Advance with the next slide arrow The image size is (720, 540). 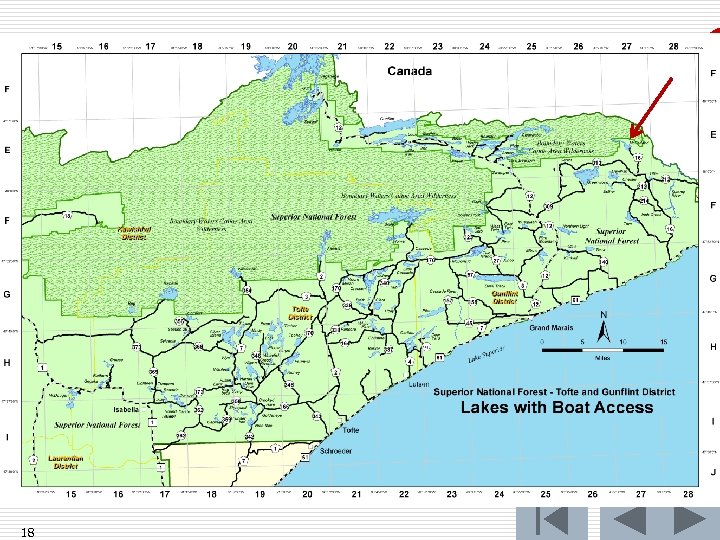[690, 521]
